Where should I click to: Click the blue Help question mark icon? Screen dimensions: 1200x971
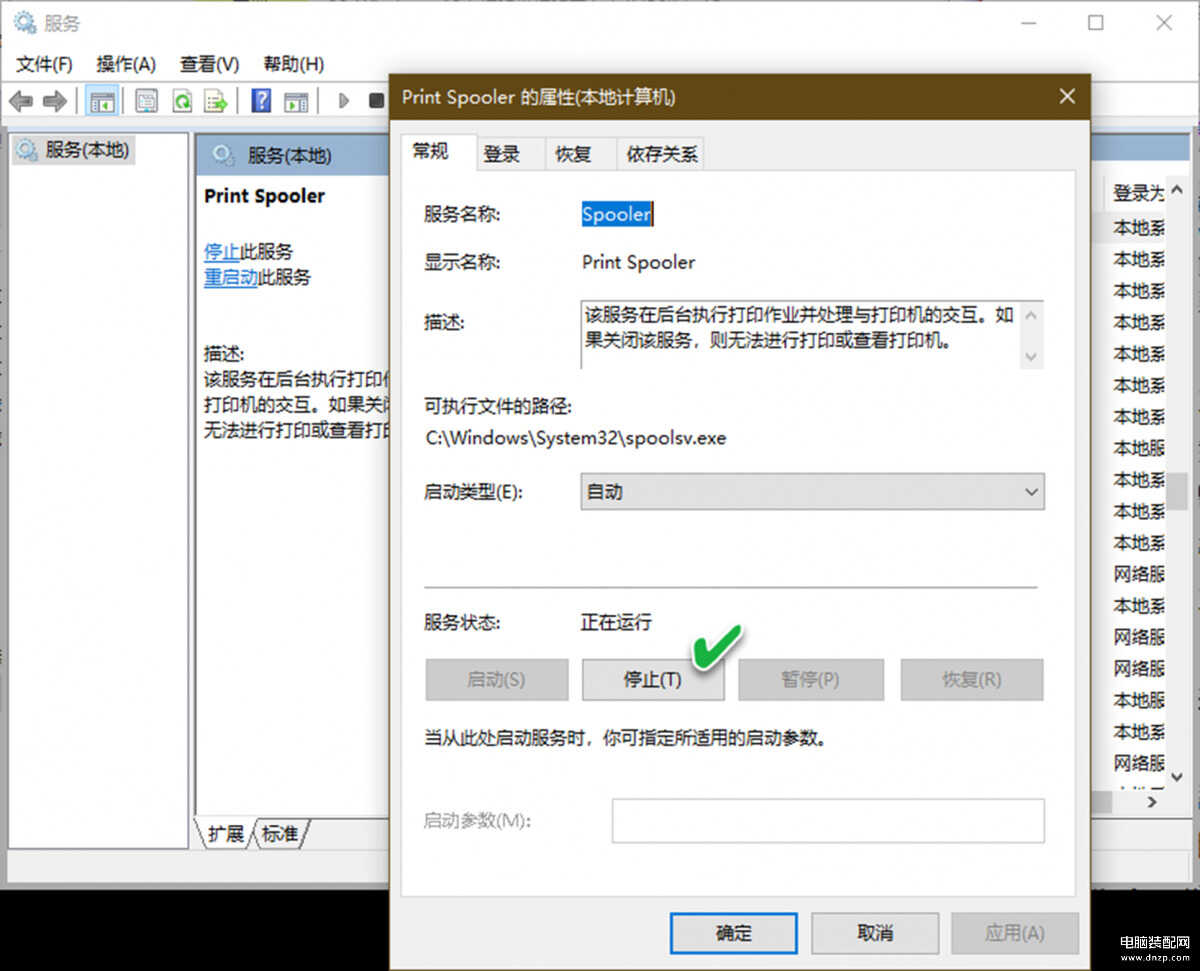[x=261, y=101]
